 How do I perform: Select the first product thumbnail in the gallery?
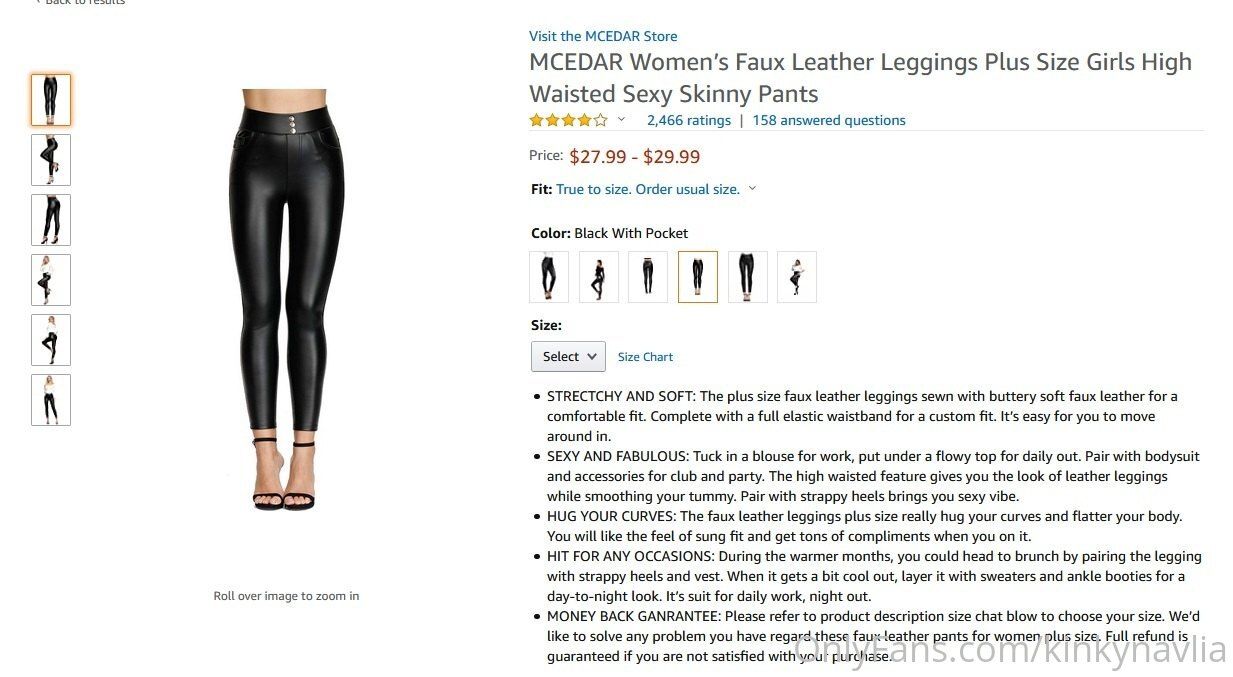51,100
